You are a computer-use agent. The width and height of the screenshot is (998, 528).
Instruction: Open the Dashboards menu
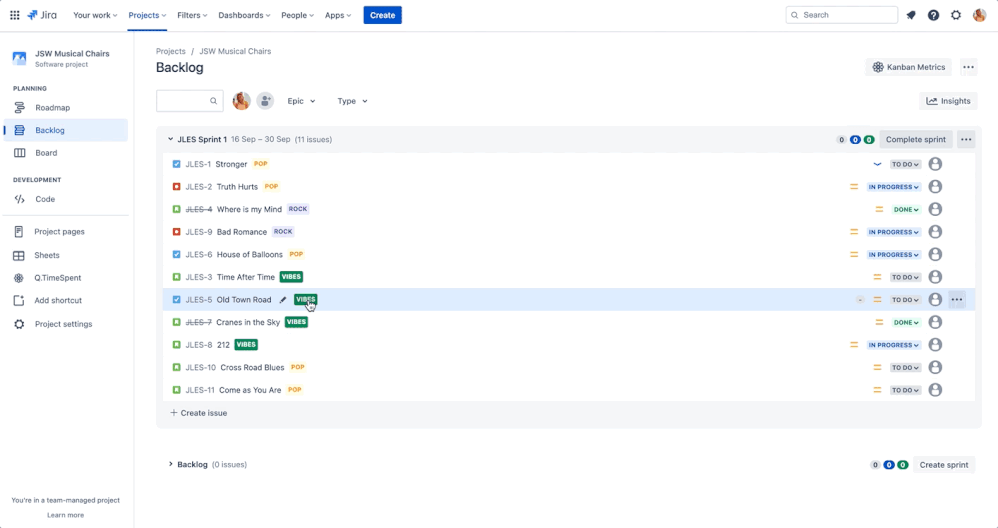tap(244, 15)
